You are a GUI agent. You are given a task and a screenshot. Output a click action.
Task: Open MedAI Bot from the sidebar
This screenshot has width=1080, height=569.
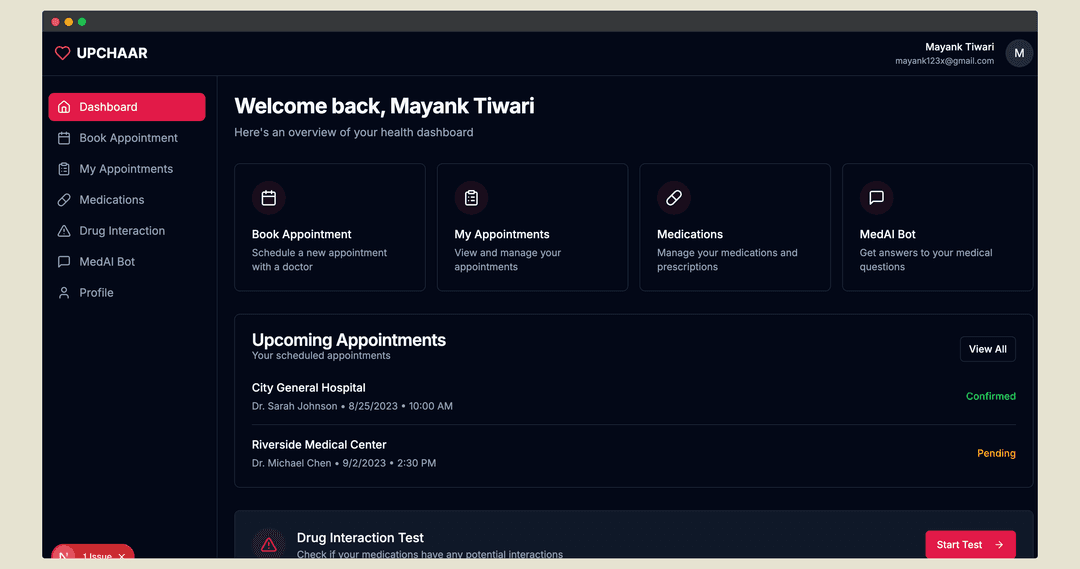[106, 262]
